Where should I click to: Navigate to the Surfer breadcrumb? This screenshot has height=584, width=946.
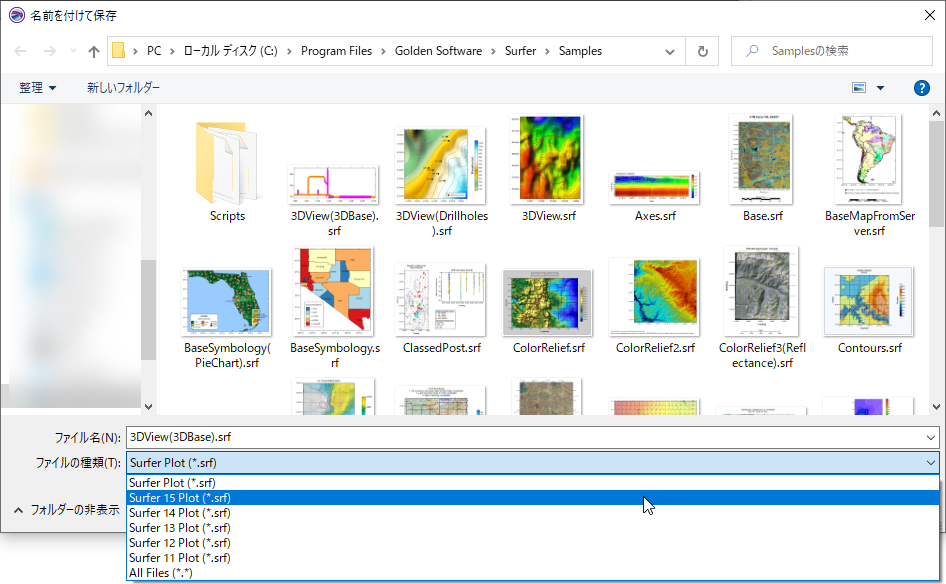[x=520, y=51]
